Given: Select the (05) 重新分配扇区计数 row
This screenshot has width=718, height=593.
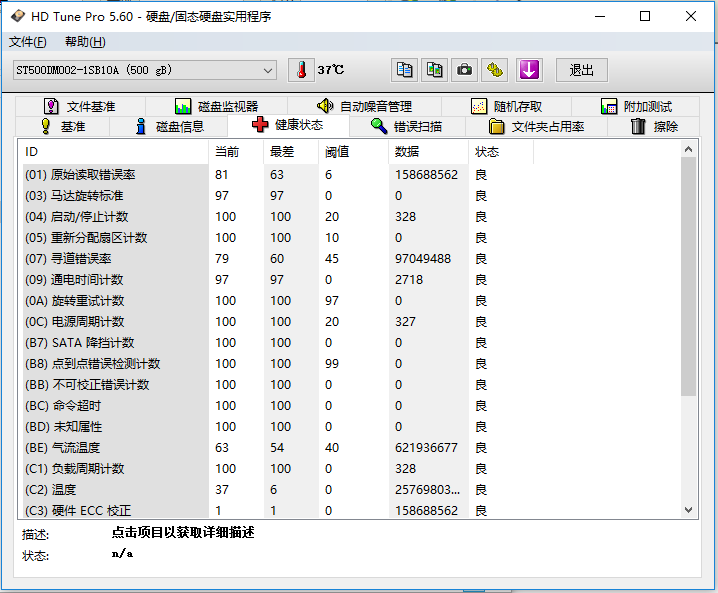Looking at the screenshot, I should [277, 238].
